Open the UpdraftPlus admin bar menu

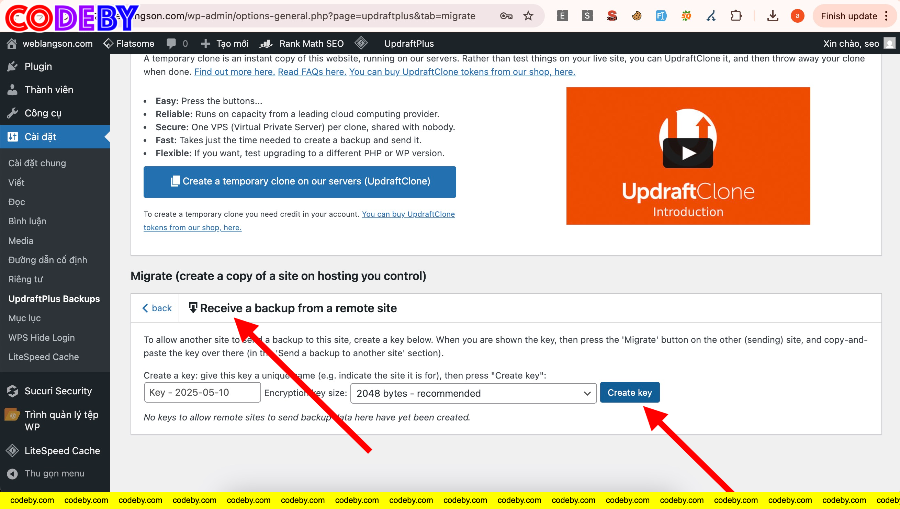[409, 44]
